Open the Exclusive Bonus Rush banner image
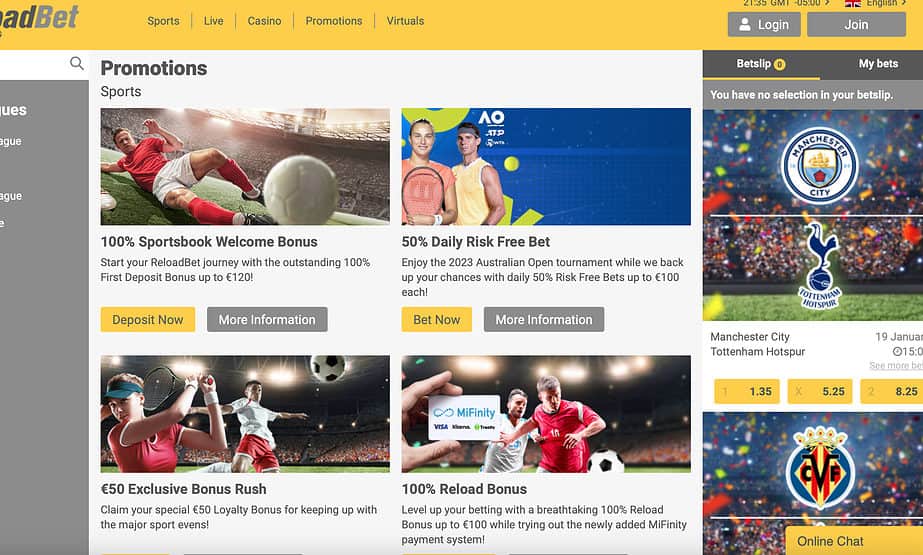 (245, 414)
